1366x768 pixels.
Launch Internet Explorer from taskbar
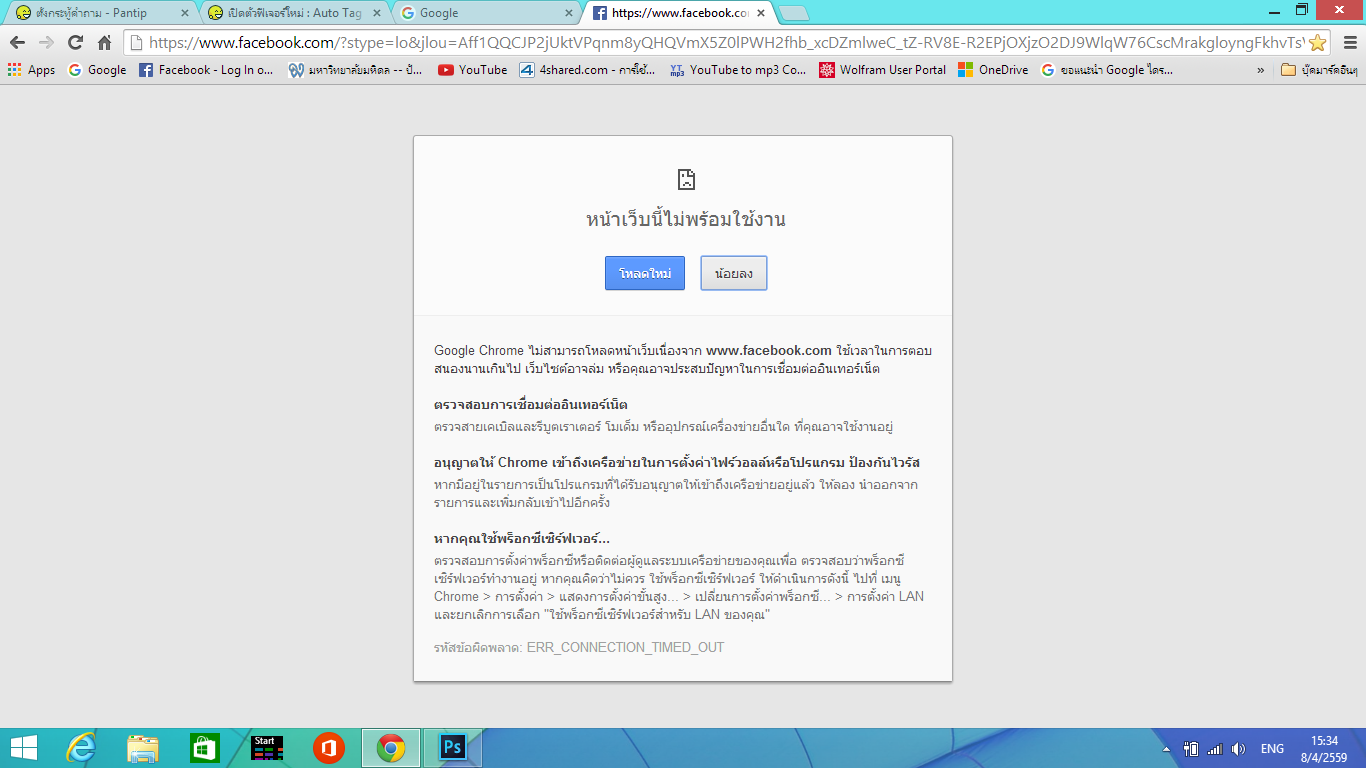tap(81, 748)
